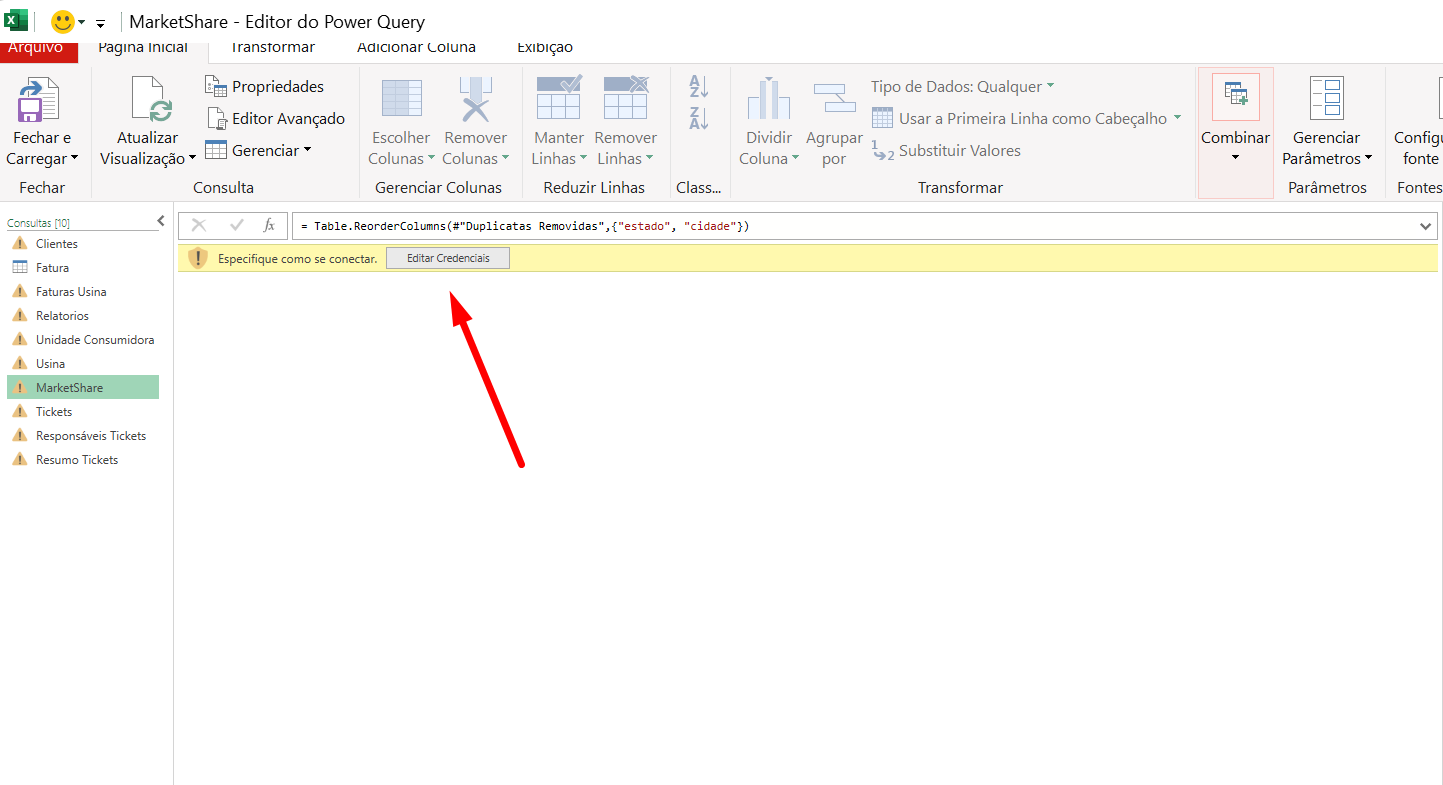The image size is (1443, 785).
Task: Expand the Combinar dropdown menu
Action: (1235, 158)
